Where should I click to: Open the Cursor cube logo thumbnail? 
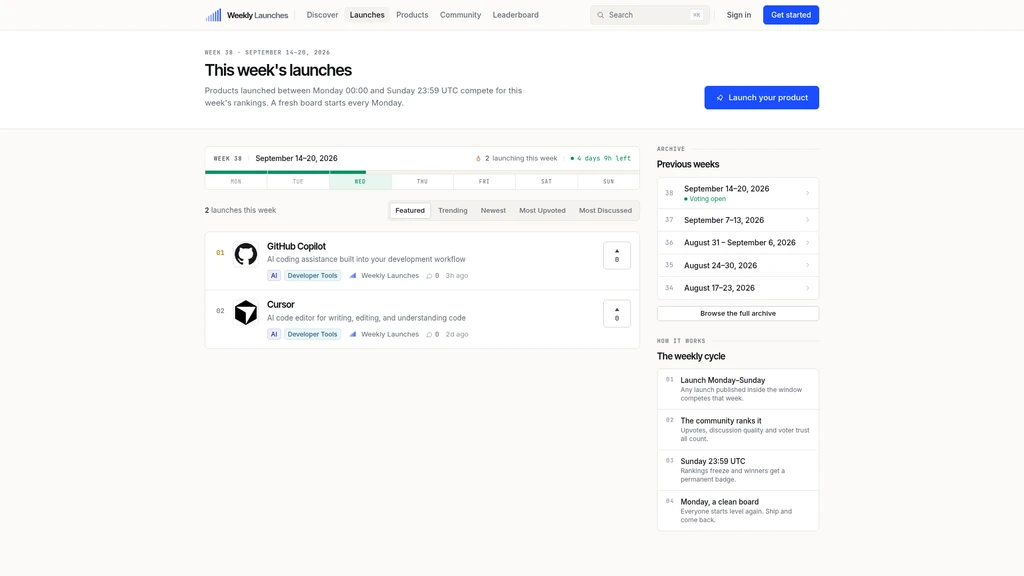pos(246,312)
